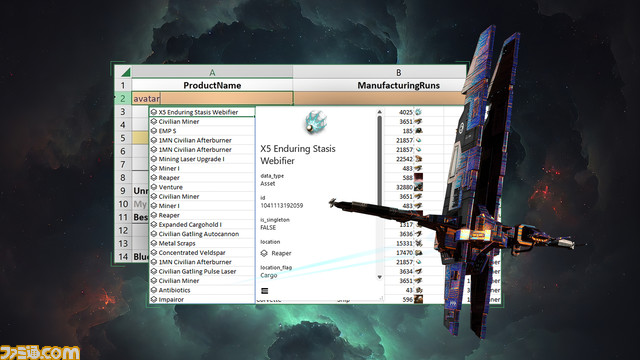Select column header A

point(212,72)
